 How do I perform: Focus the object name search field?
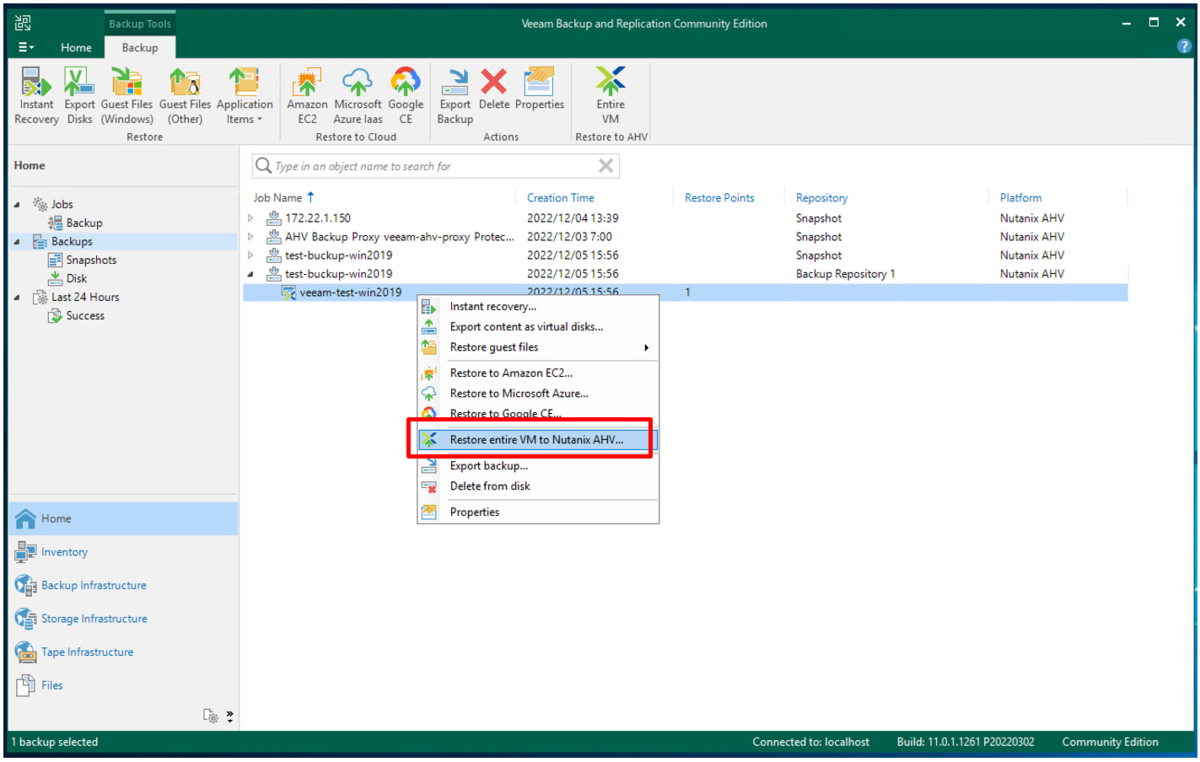point(434,166)
